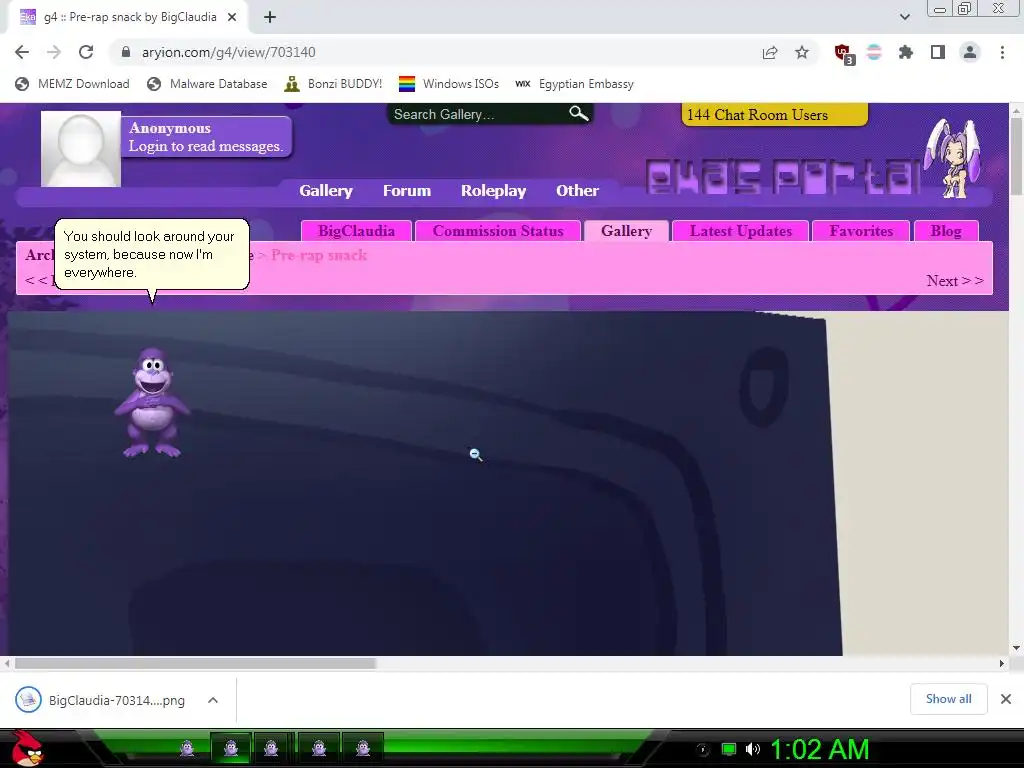Click the third Bonzi taskbar icon
1024x768 pixels.
[271, 748]
